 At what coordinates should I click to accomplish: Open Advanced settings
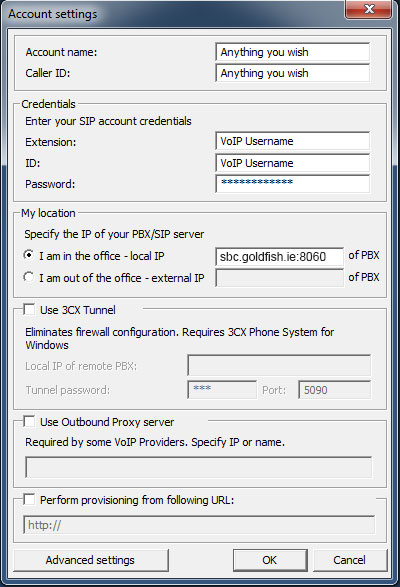click(x=91, y=560)
